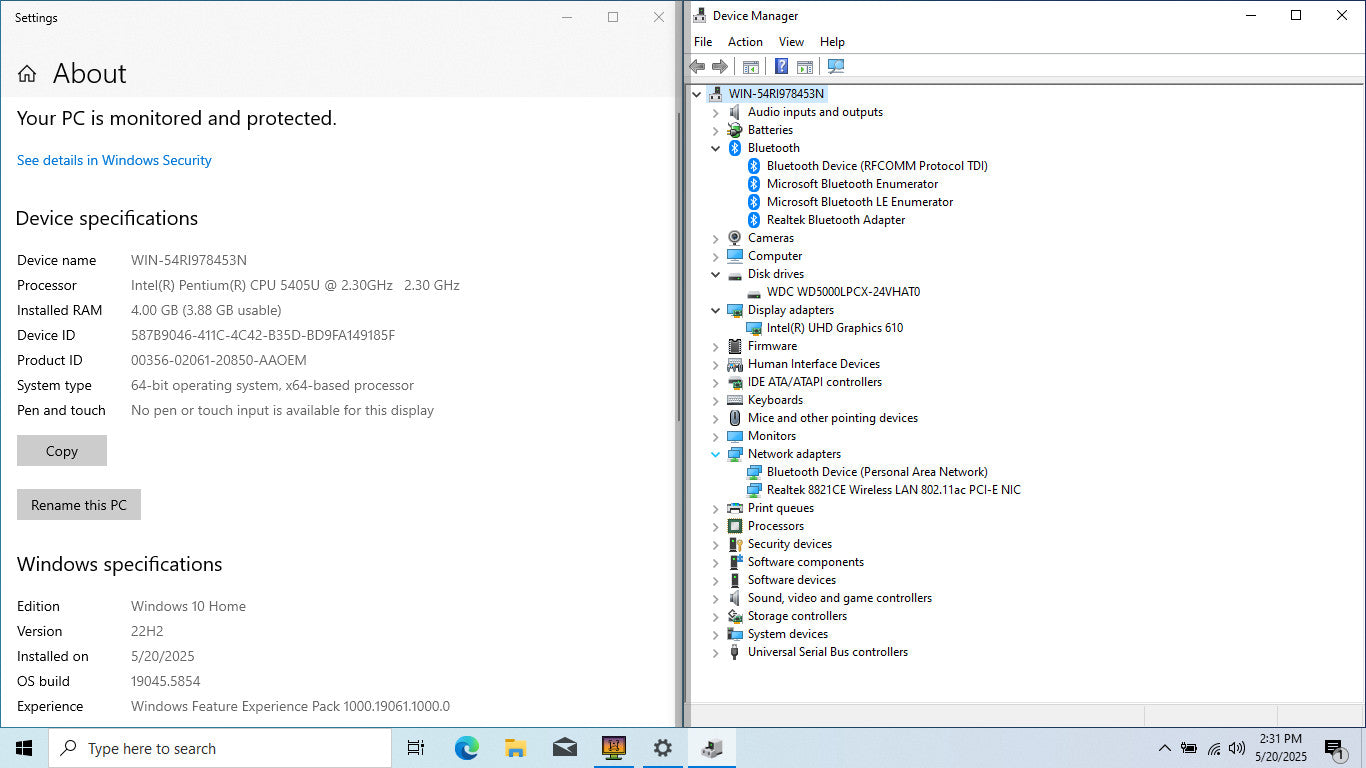
Task: Open the Action menu in Device Manager
Action: point(745,42)
